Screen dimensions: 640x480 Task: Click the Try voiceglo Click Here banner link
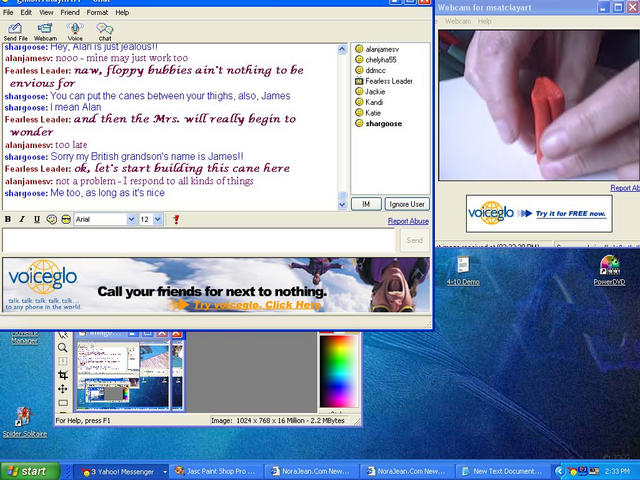pos(257,305)
